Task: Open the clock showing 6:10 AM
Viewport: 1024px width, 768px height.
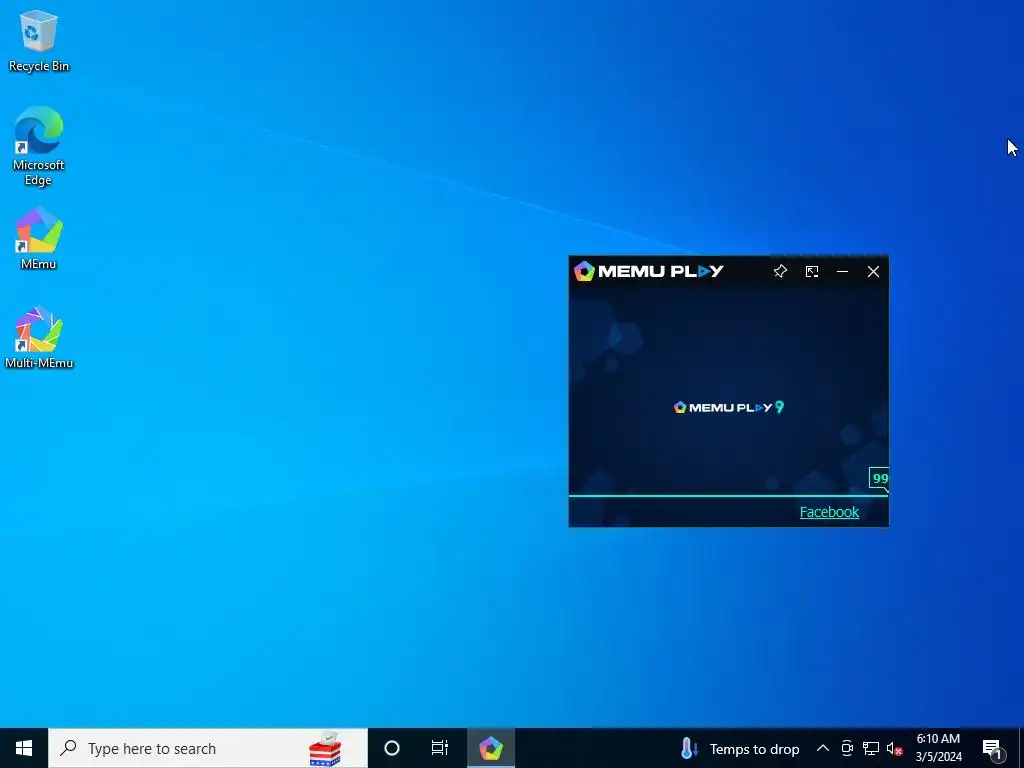Action: (x=938, y=748)
